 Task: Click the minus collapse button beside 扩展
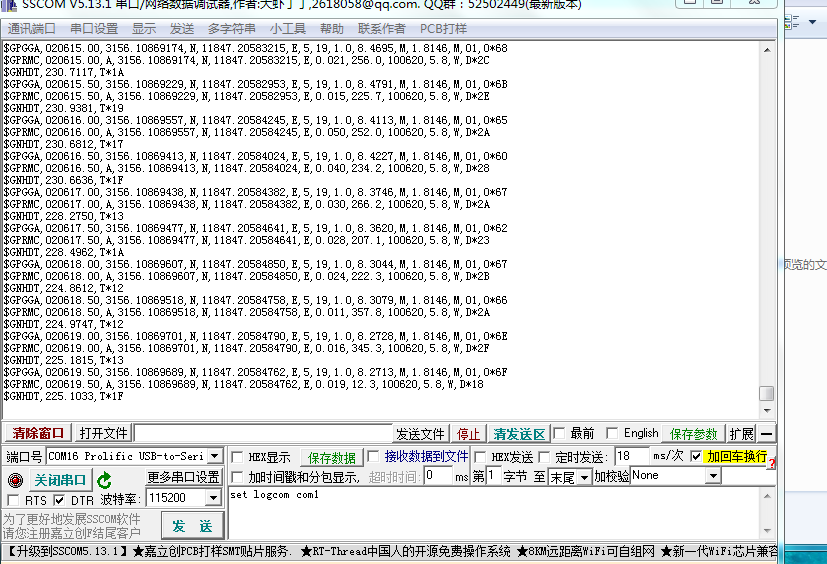(767, 434)
